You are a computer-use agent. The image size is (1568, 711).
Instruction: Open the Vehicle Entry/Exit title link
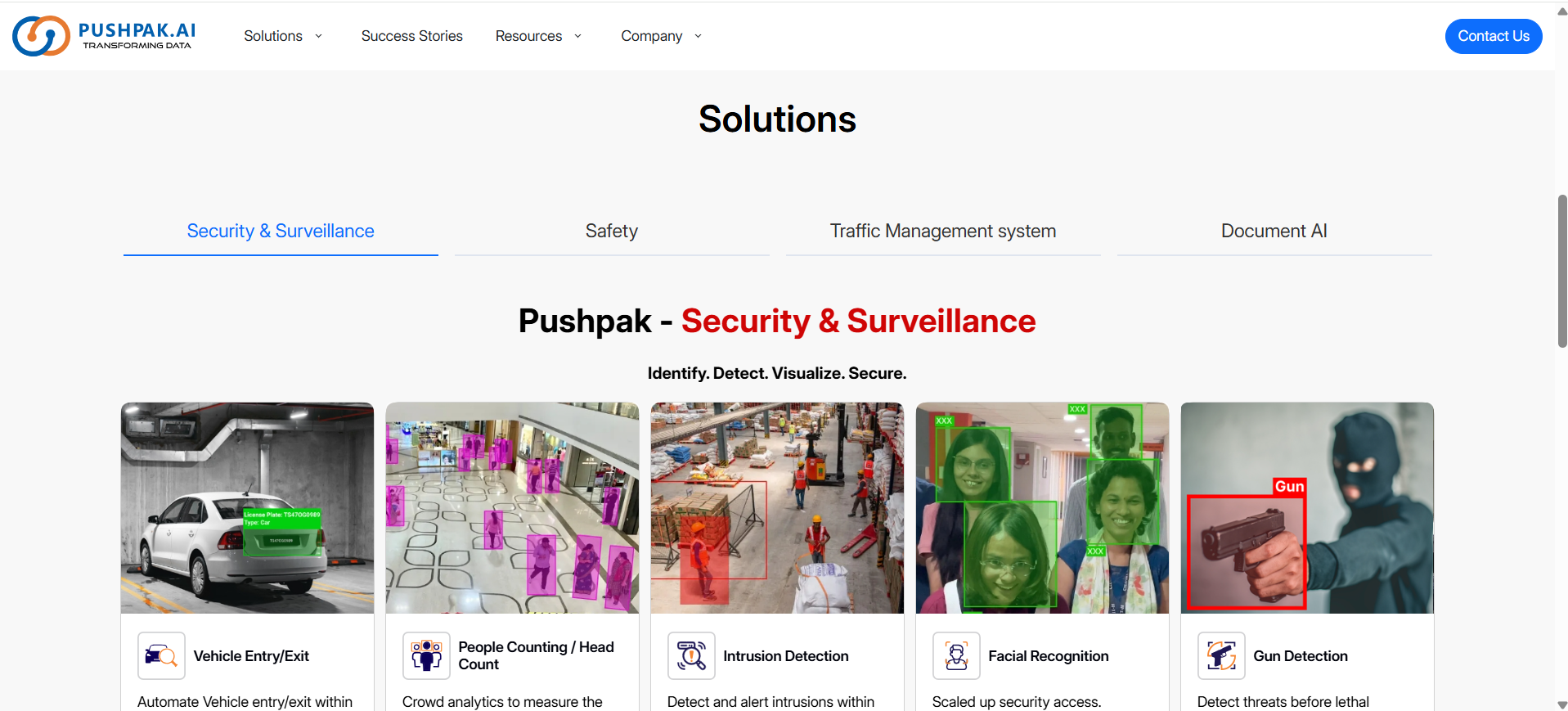click(251, 656)
